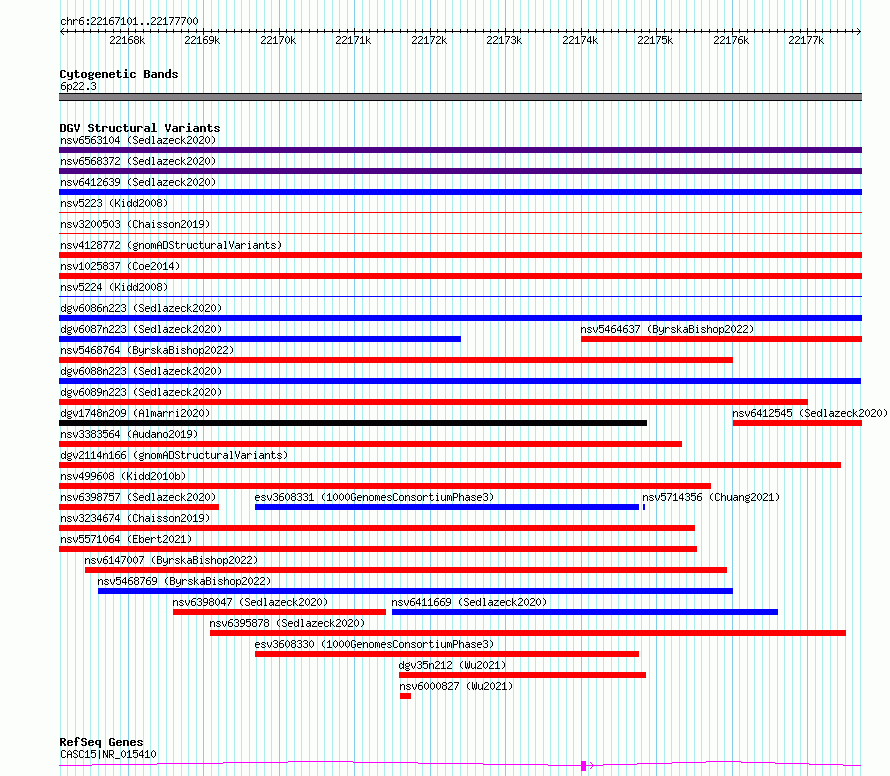This screenshot has width=890, height=776.
Task: Click the CASC15|NR_015410 gene label
Action: click(108, 754)
